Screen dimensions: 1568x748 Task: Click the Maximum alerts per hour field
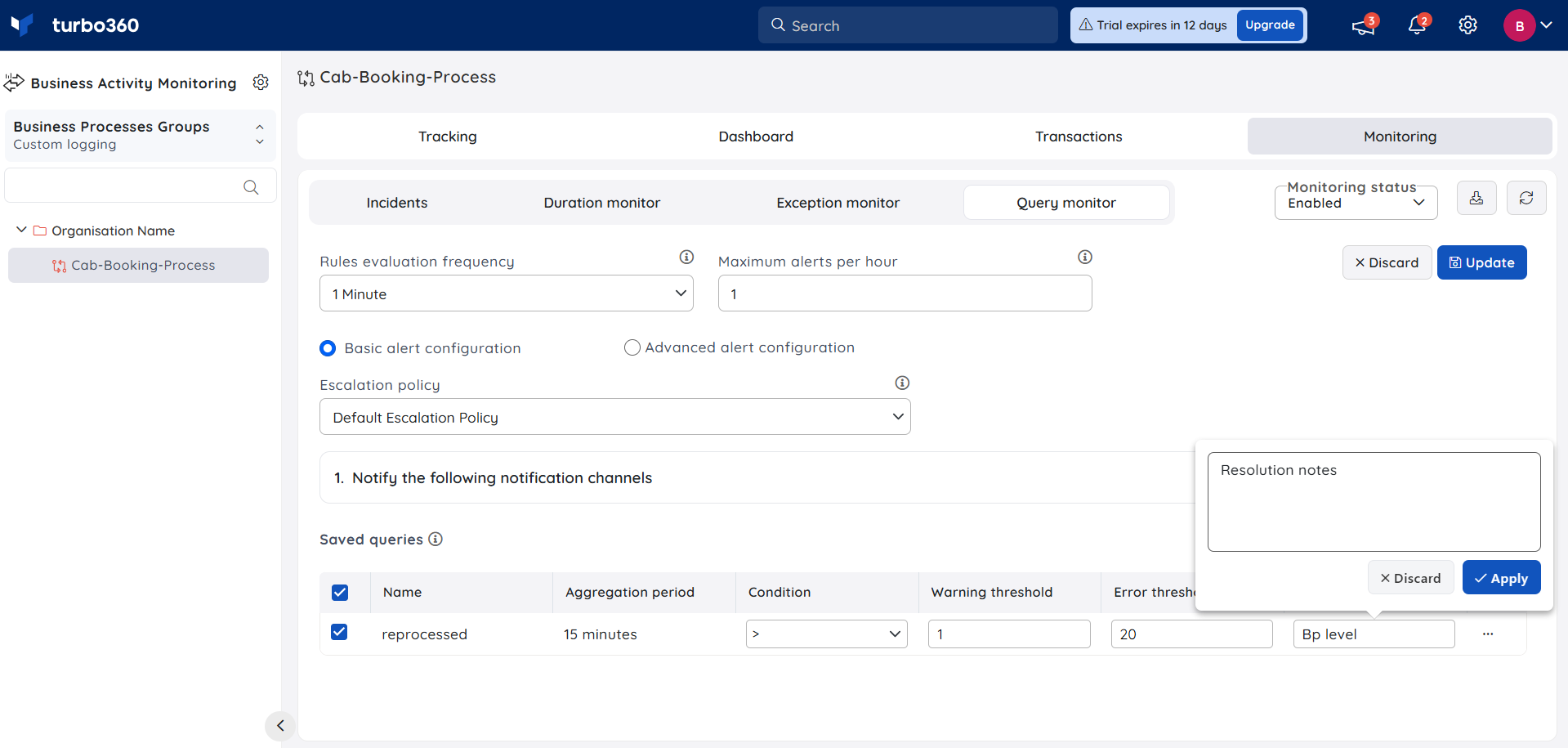coord(905,293)
